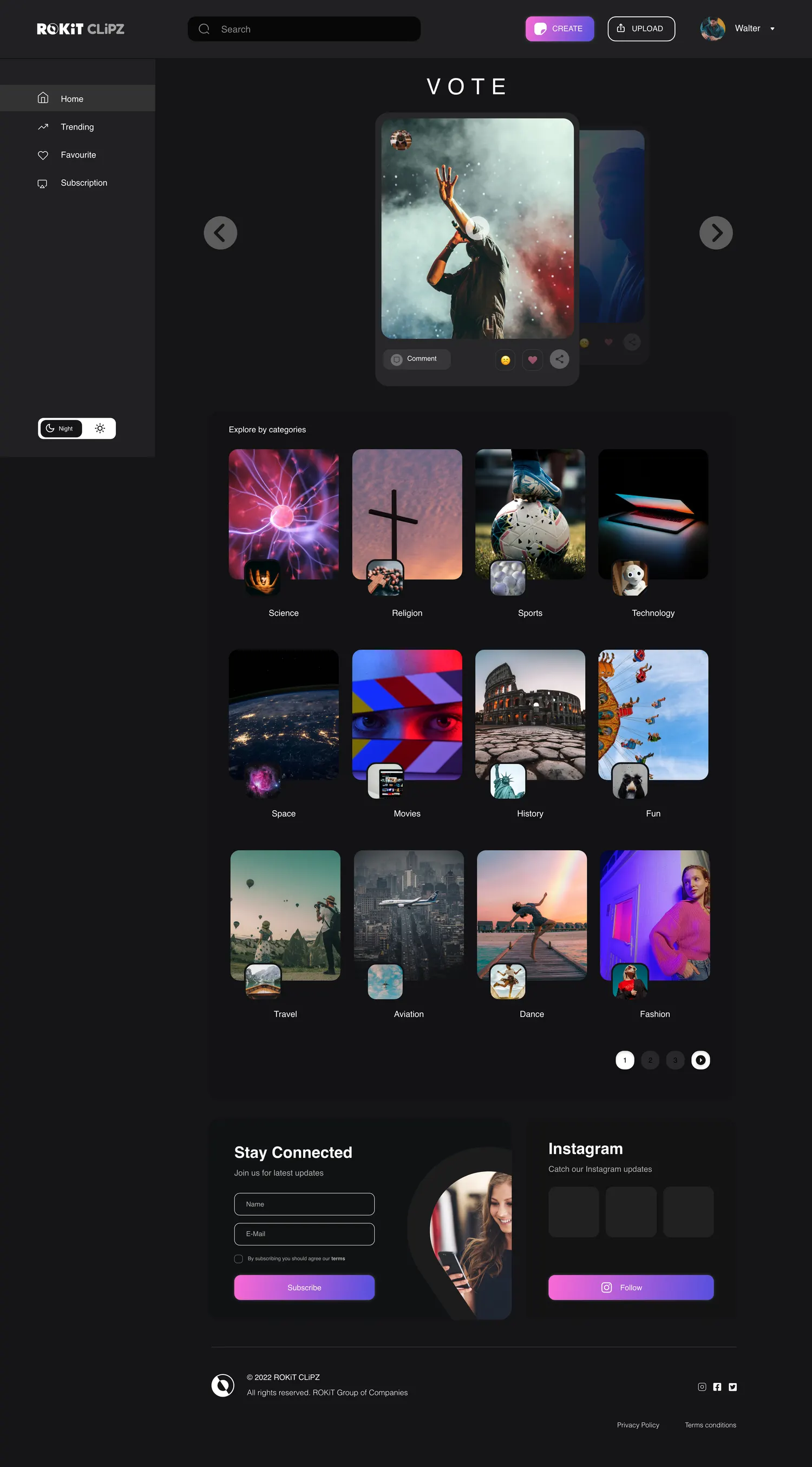Click the Home house icon

[43, 98]
